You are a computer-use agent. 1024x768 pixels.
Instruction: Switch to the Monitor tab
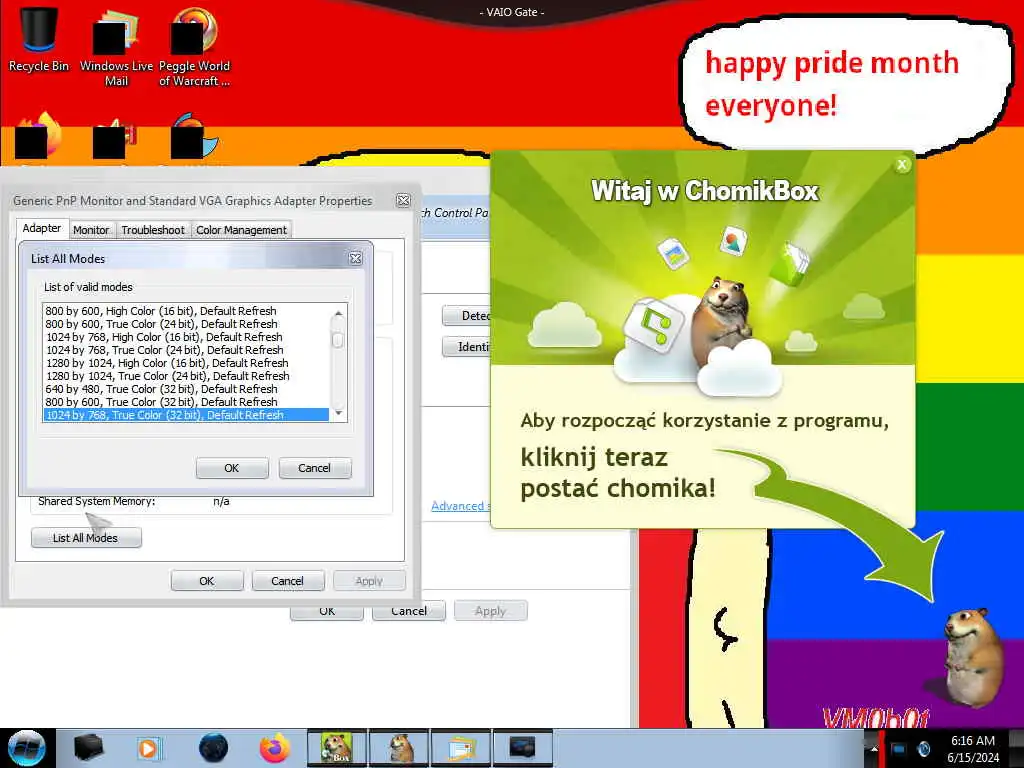pos(91,230)
